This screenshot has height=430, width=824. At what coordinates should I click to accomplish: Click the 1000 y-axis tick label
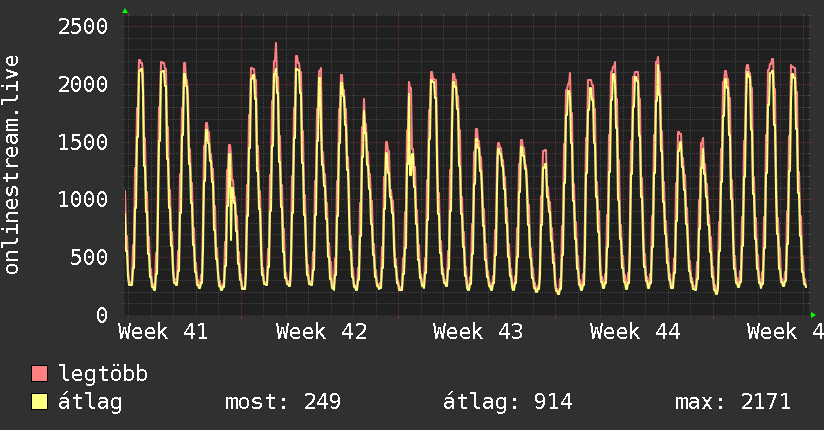tap(83, 199)
